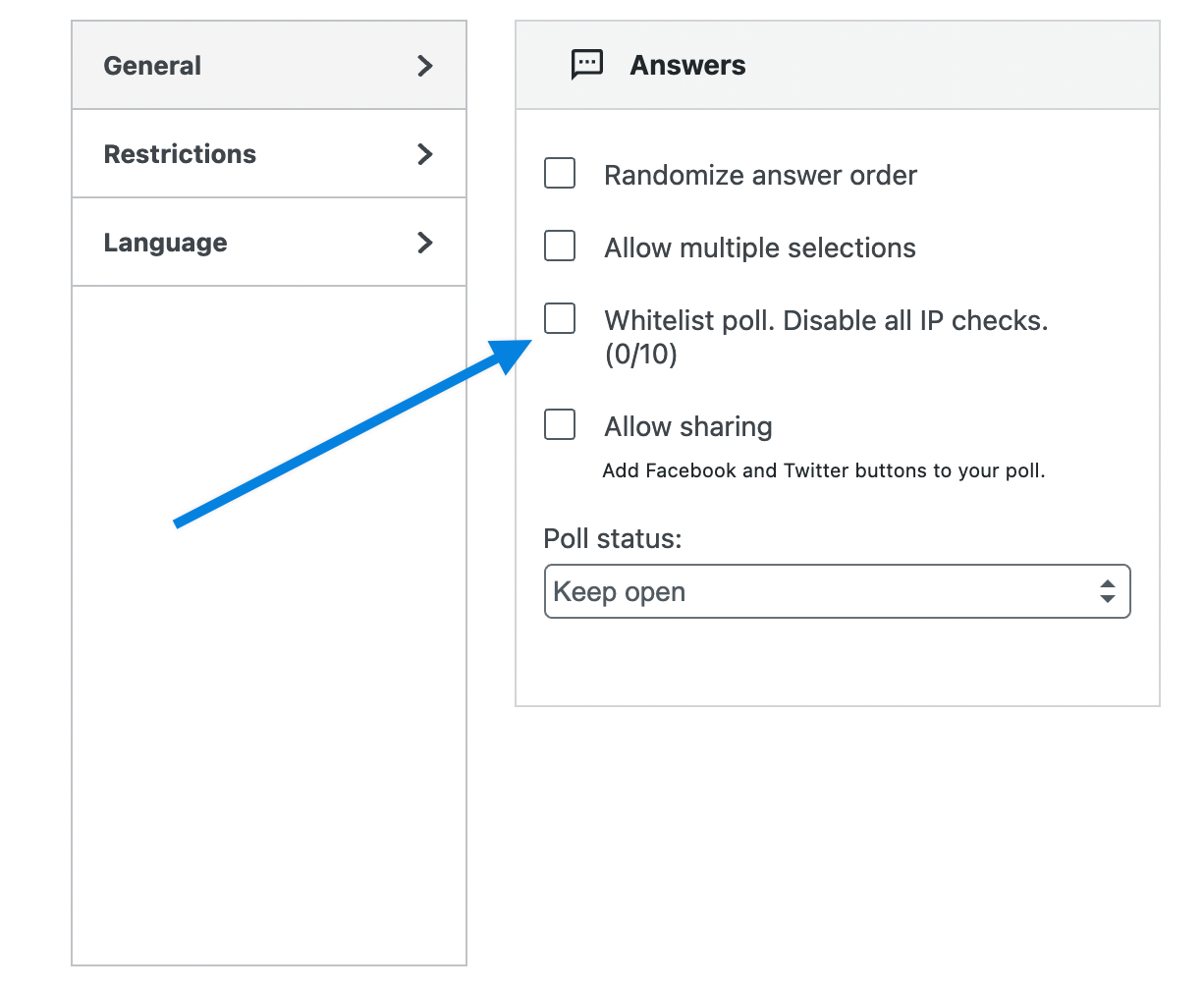
Task: Expand the General section chevron
Action: click(424, 66)
